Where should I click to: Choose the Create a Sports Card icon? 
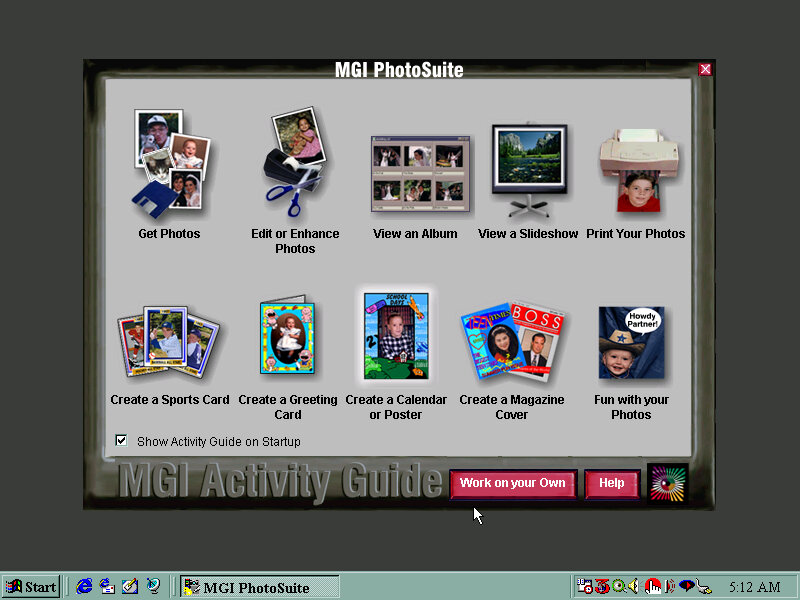tap(169, 341)
